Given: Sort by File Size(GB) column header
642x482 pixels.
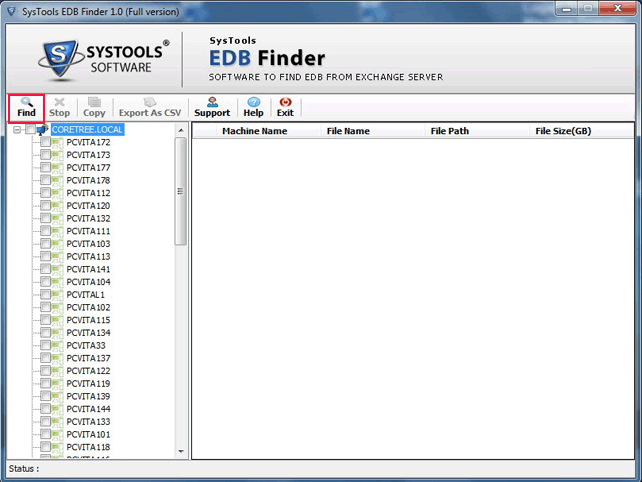Looking at the screenshot, I should pyautogui.click(x=581, y=131).
